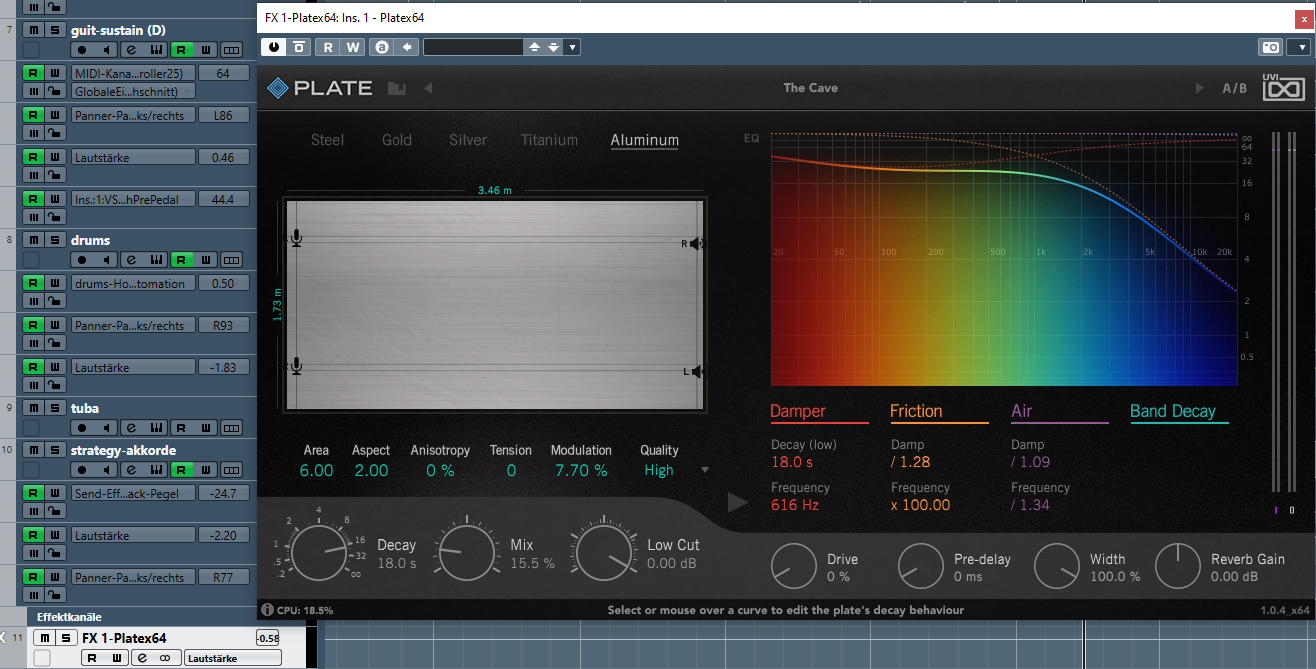Click the Area value 6.00

[x=317, y=470]
